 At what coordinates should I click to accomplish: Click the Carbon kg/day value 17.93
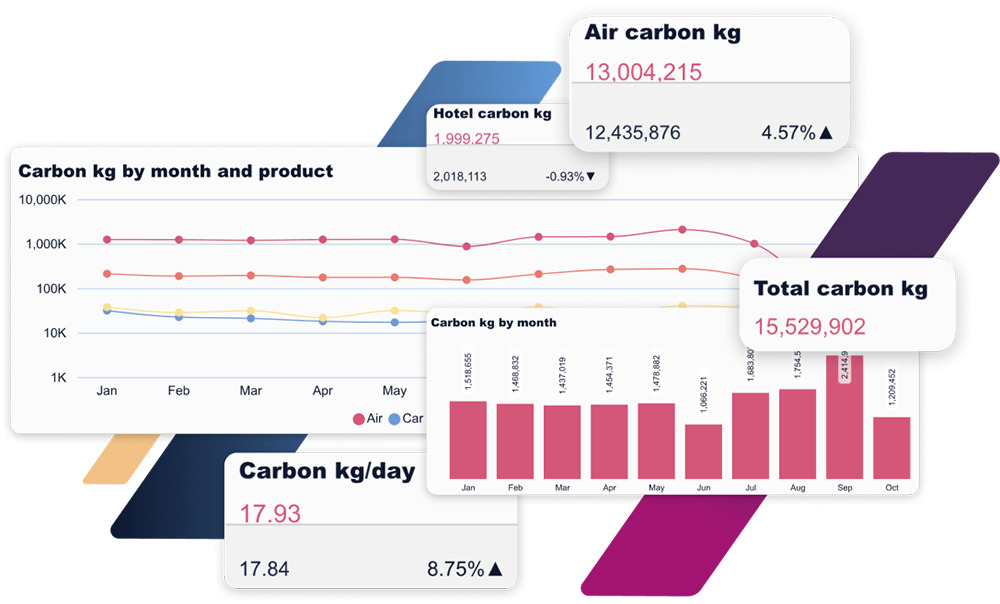(x=270, y=514)
